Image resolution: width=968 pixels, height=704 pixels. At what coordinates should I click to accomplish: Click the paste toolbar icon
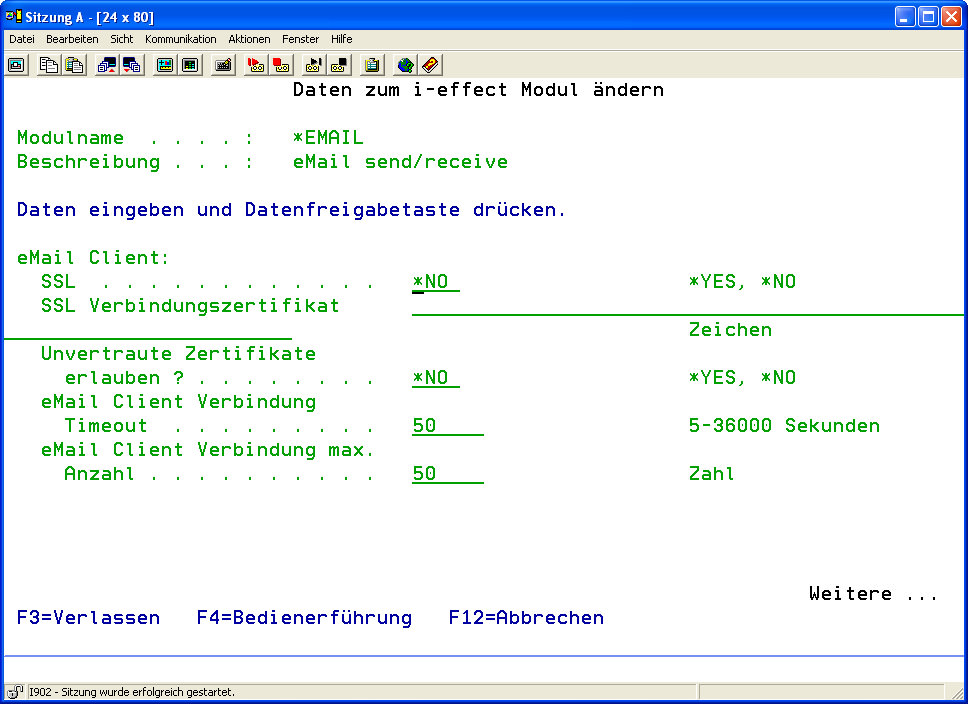(74, 65)
